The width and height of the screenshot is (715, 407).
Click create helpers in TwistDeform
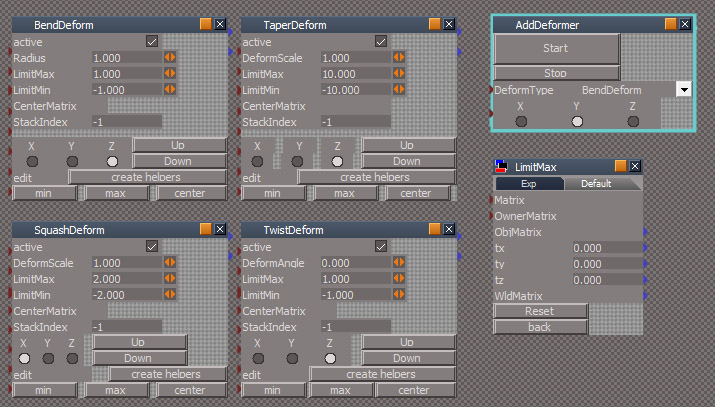coord(382,374)
